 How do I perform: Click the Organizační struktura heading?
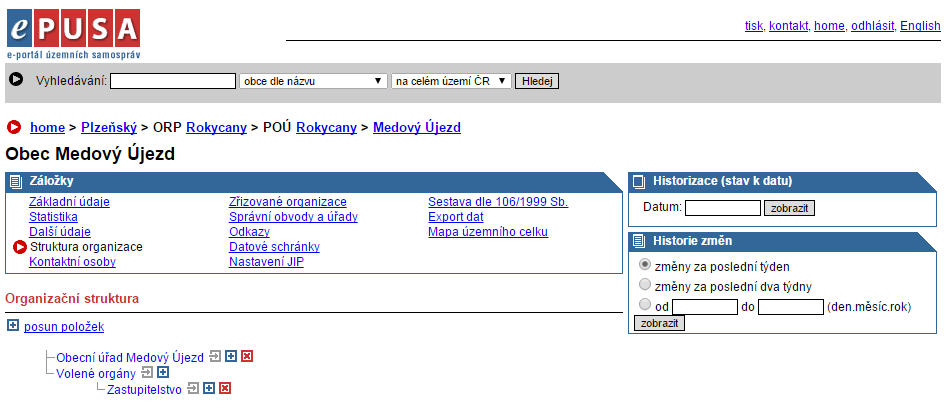(72, 298)
